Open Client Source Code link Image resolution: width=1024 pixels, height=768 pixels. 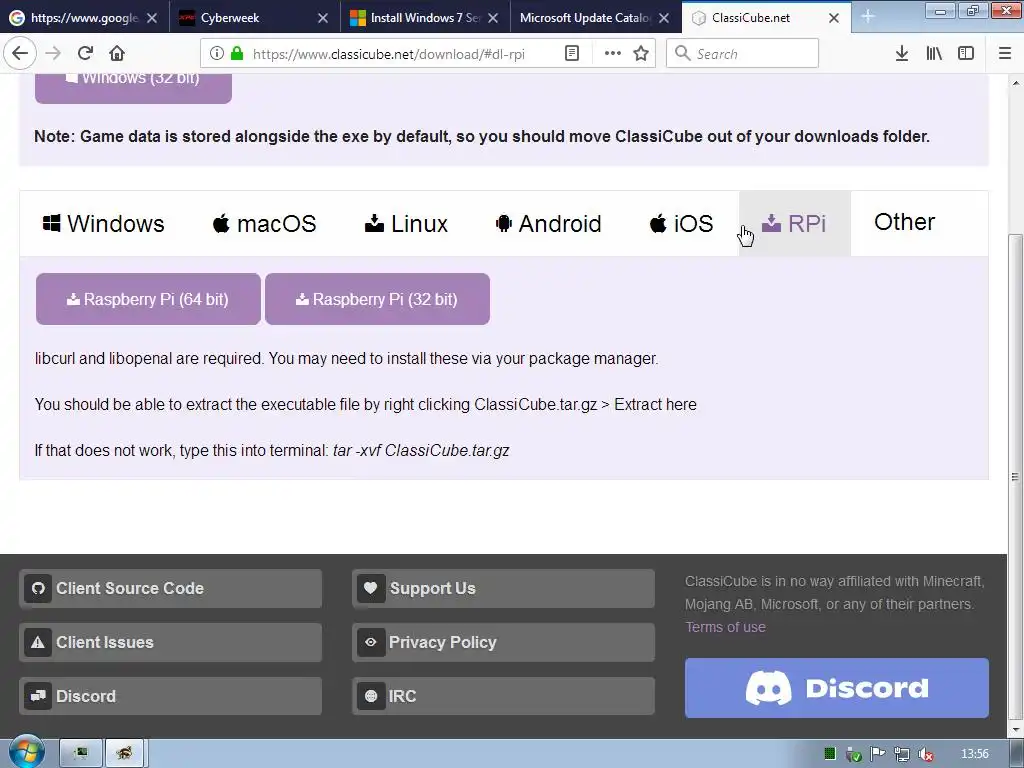pyautogui.click(x=170, y=588)
